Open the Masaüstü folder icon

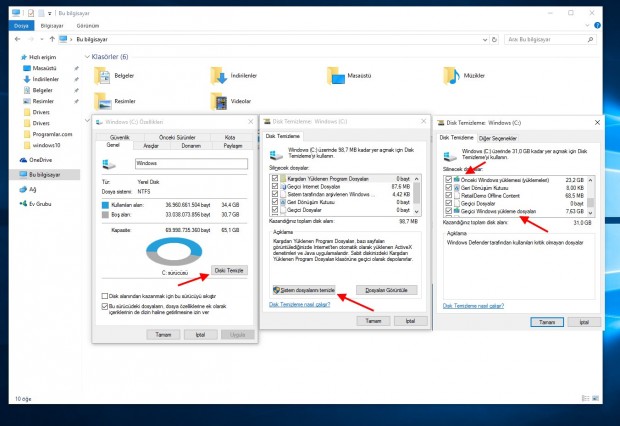[336, 76]
